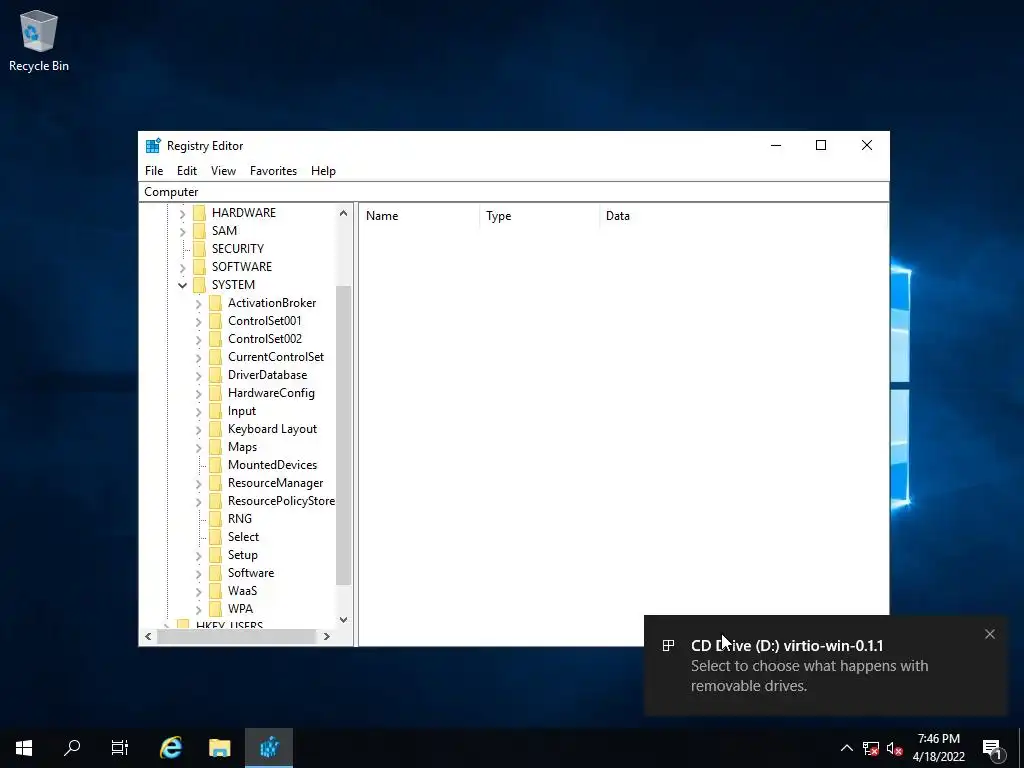The height and width of the screenshot is (768, 1024).
Task: Open the Action Center notifications icon
Action: [993, 748]
